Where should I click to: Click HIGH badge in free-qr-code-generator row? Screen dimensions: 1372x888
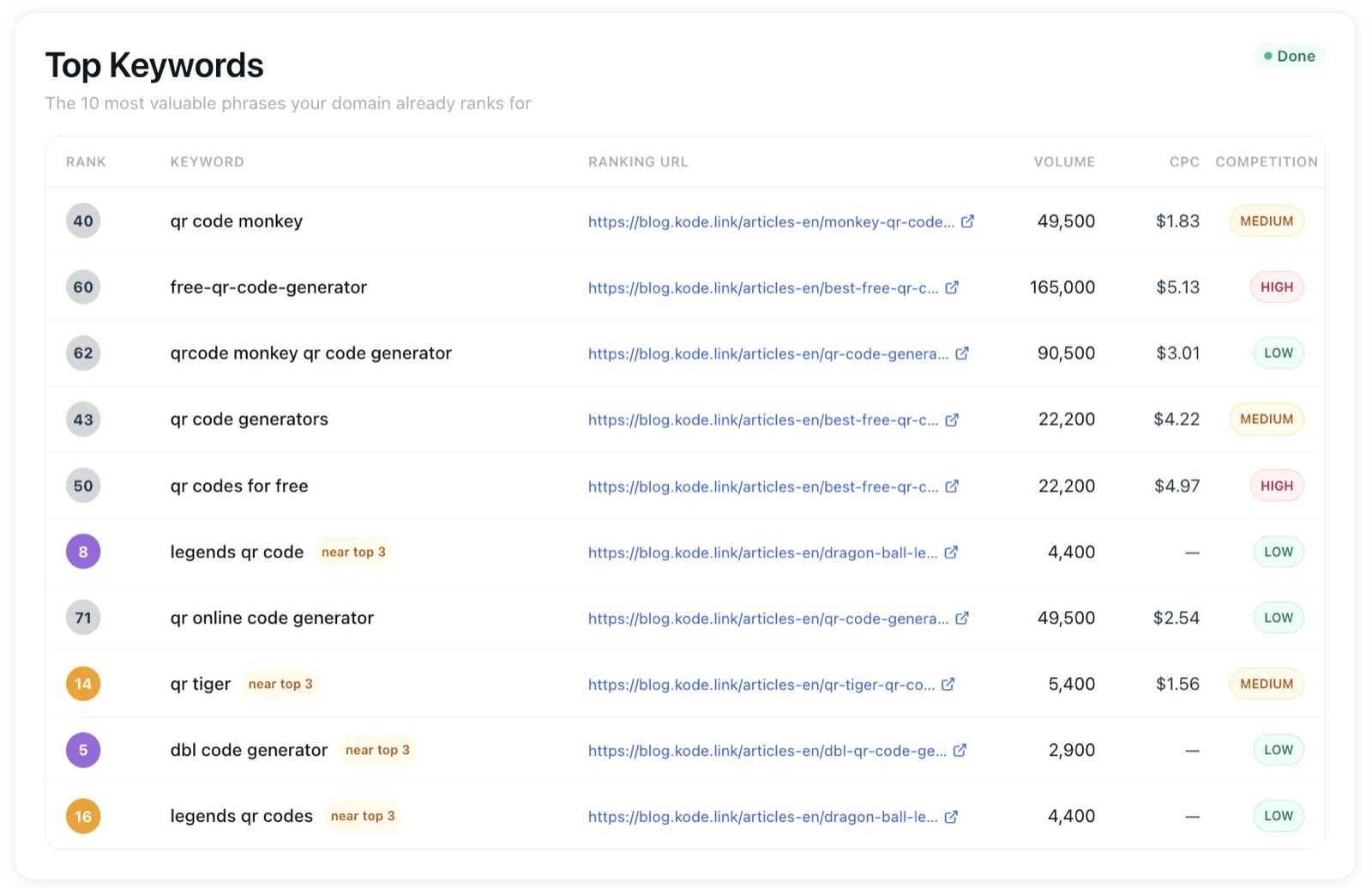[1277, 287]
